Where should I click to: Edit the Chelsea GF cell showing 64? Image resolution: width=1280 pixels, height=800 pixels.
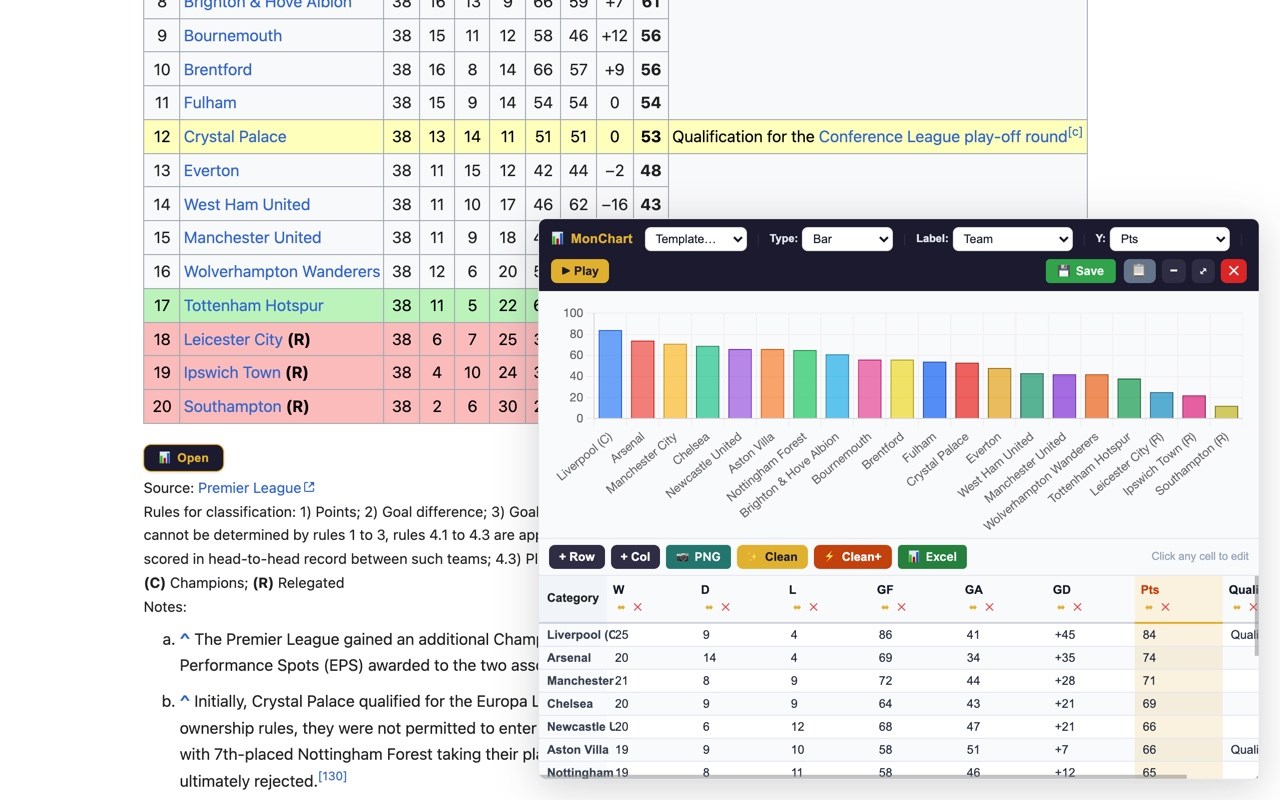(x=914, y=704)
